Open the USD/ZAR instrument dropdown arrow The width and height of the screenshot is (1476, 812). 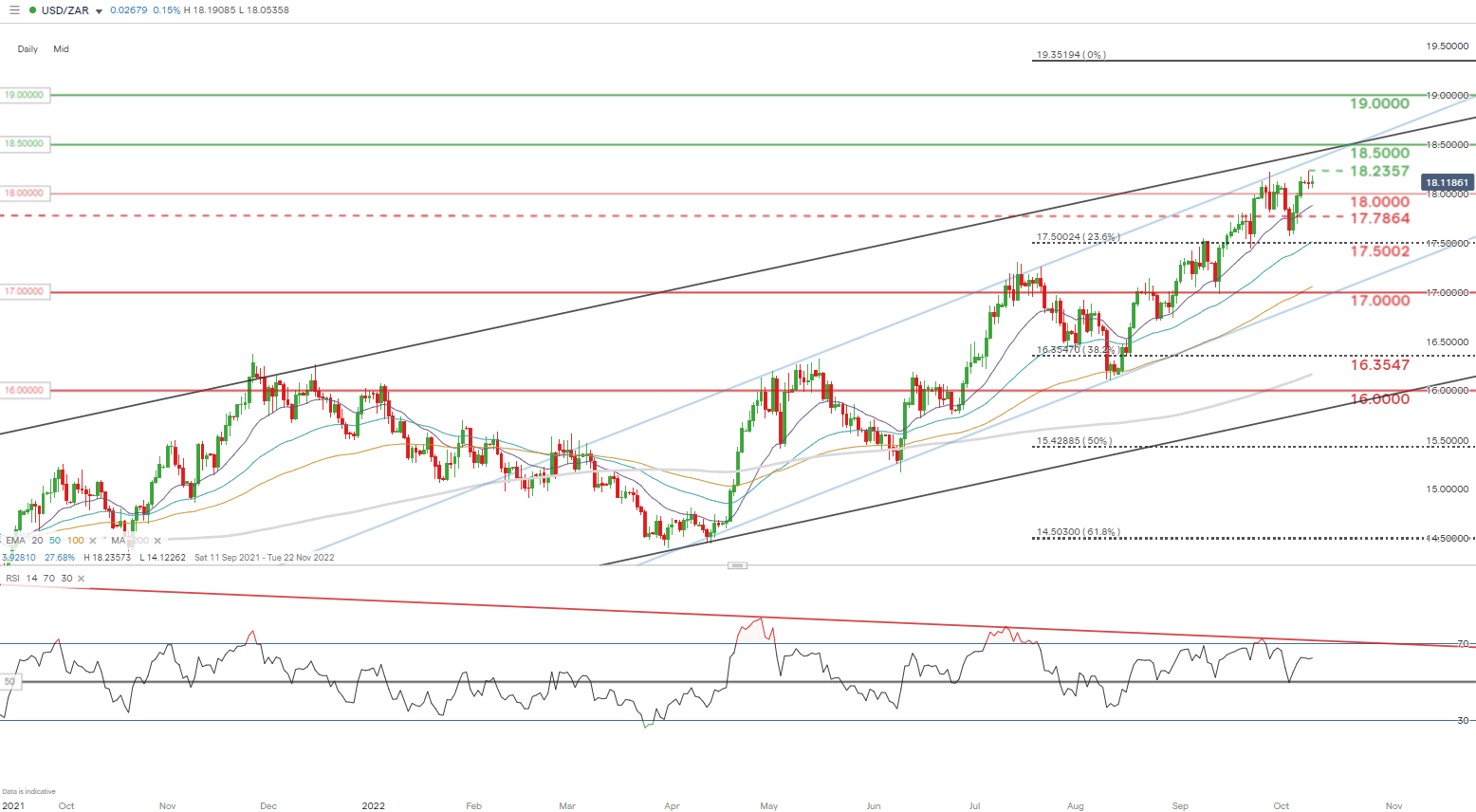click(100, 11)
